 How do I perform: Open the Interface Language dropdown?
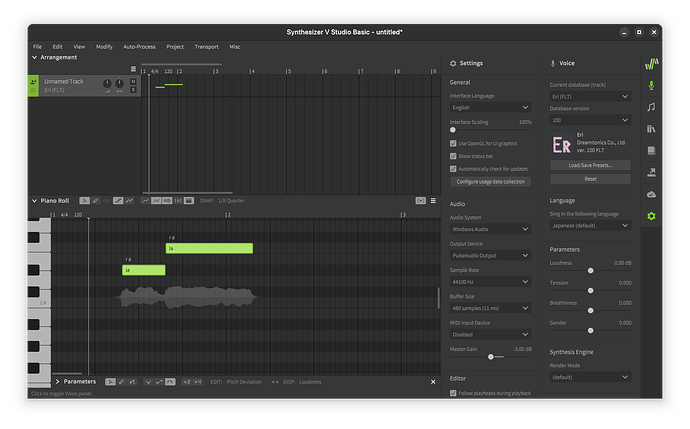tap(490, 107)
